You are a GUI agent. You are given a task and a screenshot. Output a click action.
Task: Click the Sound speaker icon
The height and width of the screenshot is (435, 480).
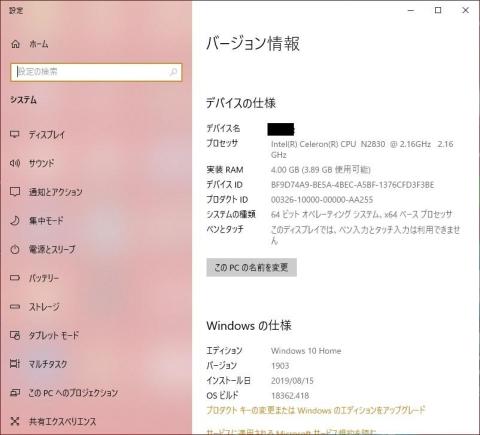pyautogui.click(x=15, y=163)
